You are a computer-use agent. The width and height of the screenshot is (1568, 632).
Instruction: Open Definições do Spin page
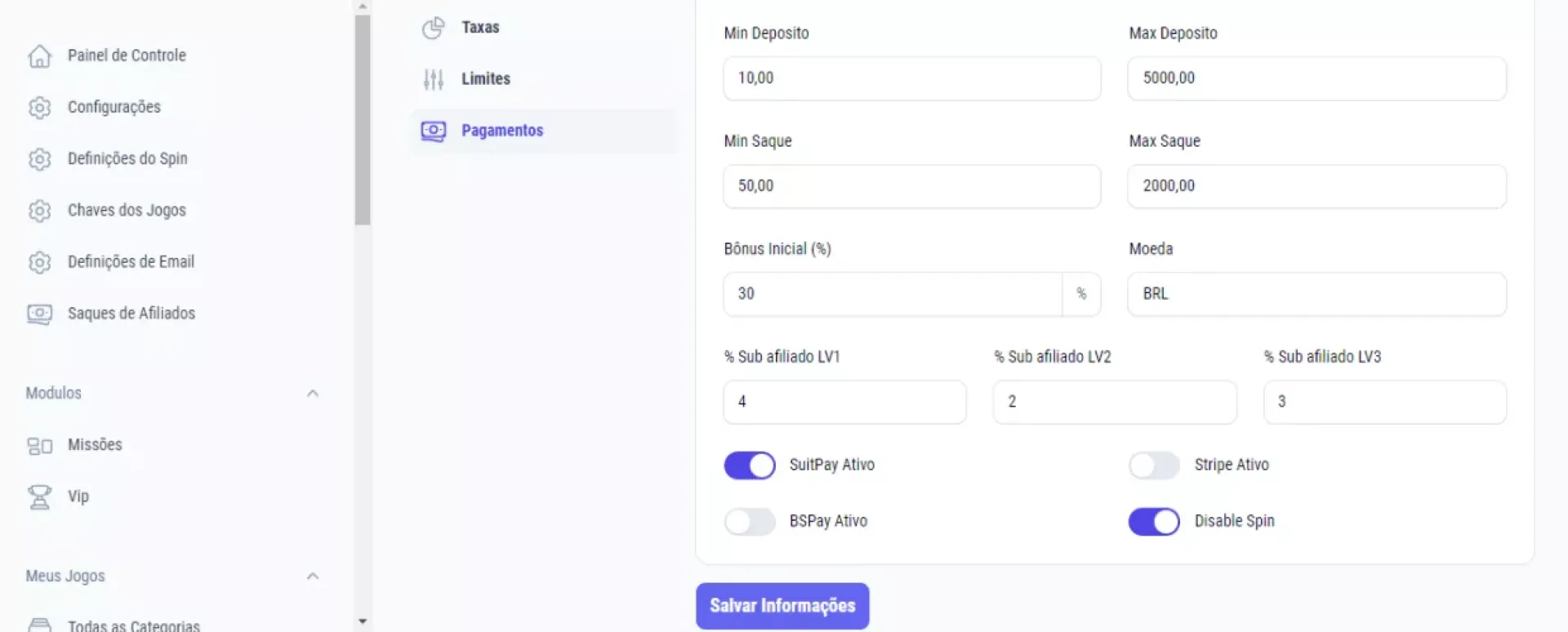click(x=127, y=158)
